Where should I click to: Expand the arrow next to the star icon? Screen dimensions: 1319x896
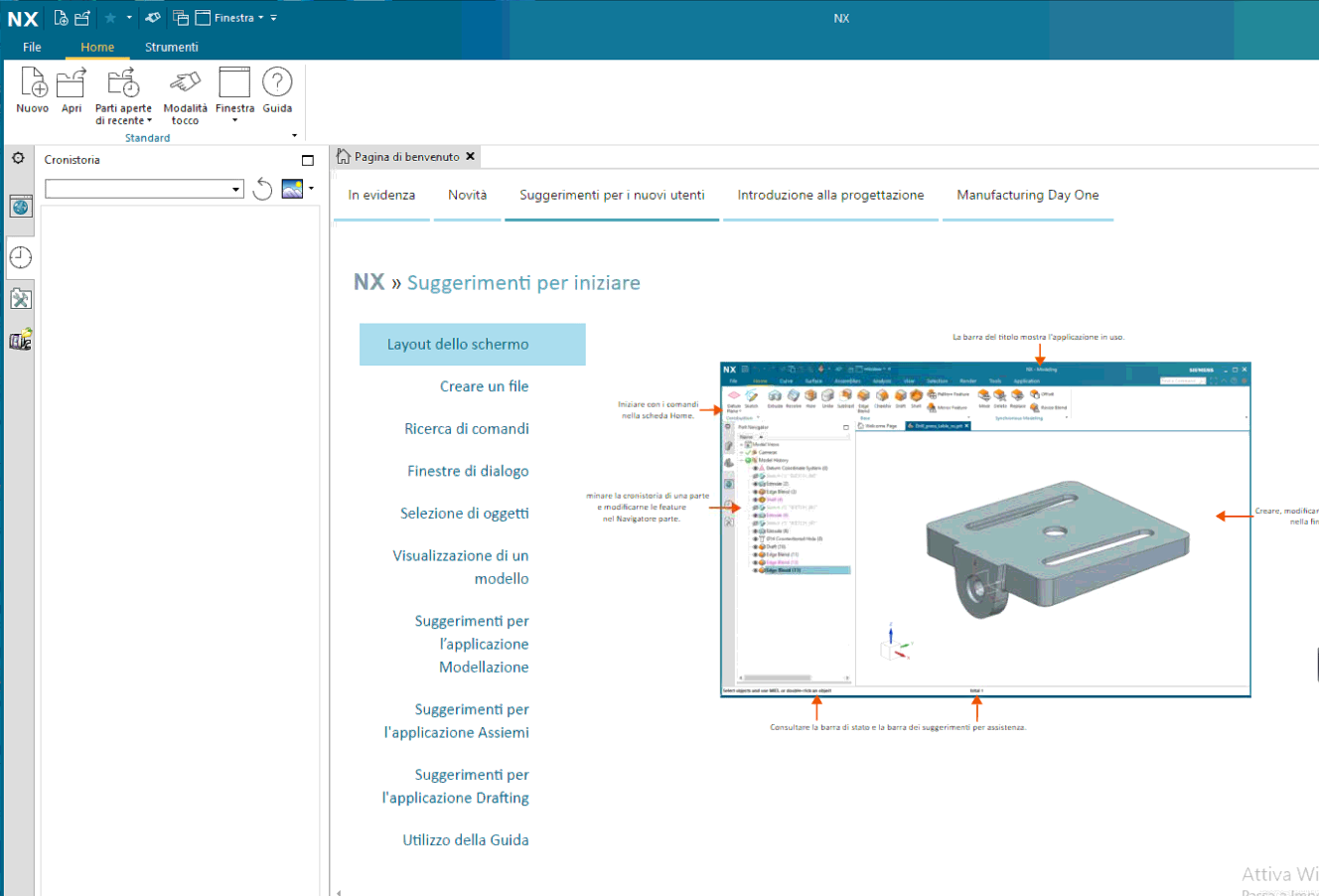point(129,18)
